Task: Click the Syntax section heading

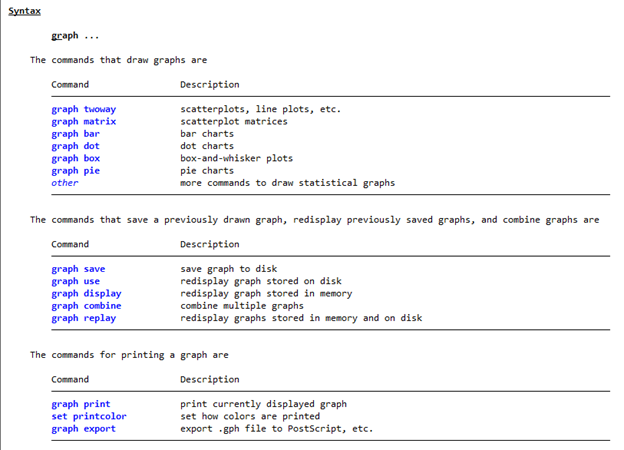Action: click(25, 11)
